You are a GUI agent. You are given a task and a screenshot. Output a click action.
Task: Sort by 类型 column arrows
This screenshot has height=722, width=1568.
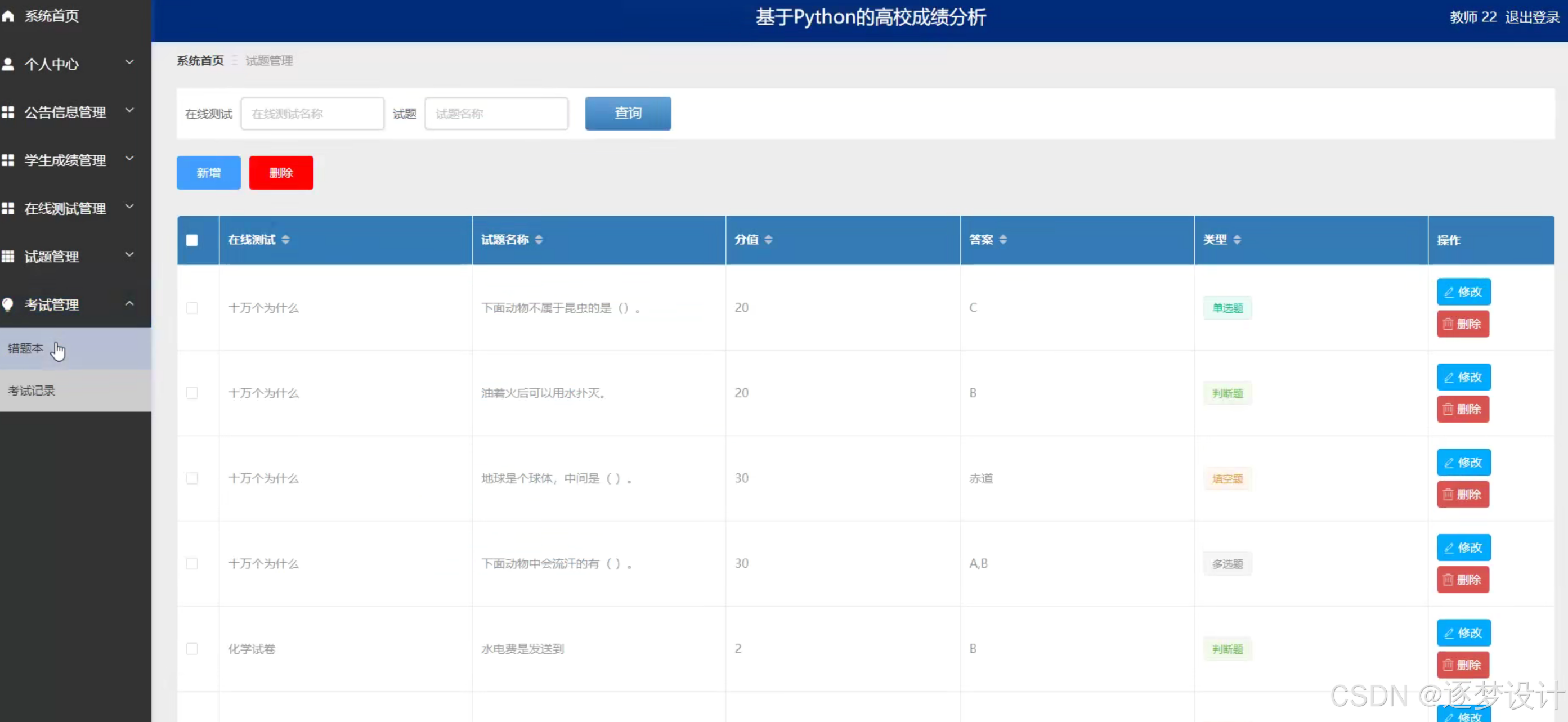coord(1237,240)
